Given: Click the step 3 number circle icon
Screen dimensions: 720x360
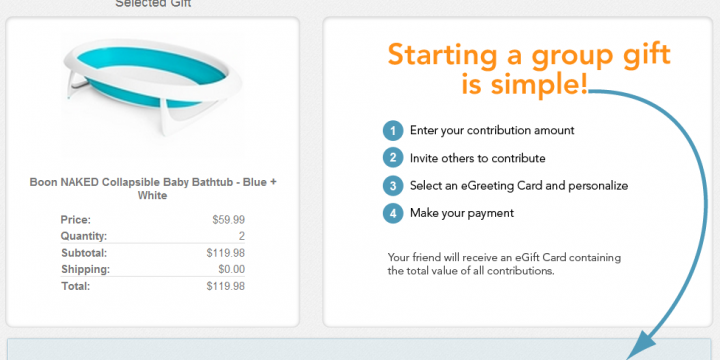Looking at the screenshot, I should point(393,186).
